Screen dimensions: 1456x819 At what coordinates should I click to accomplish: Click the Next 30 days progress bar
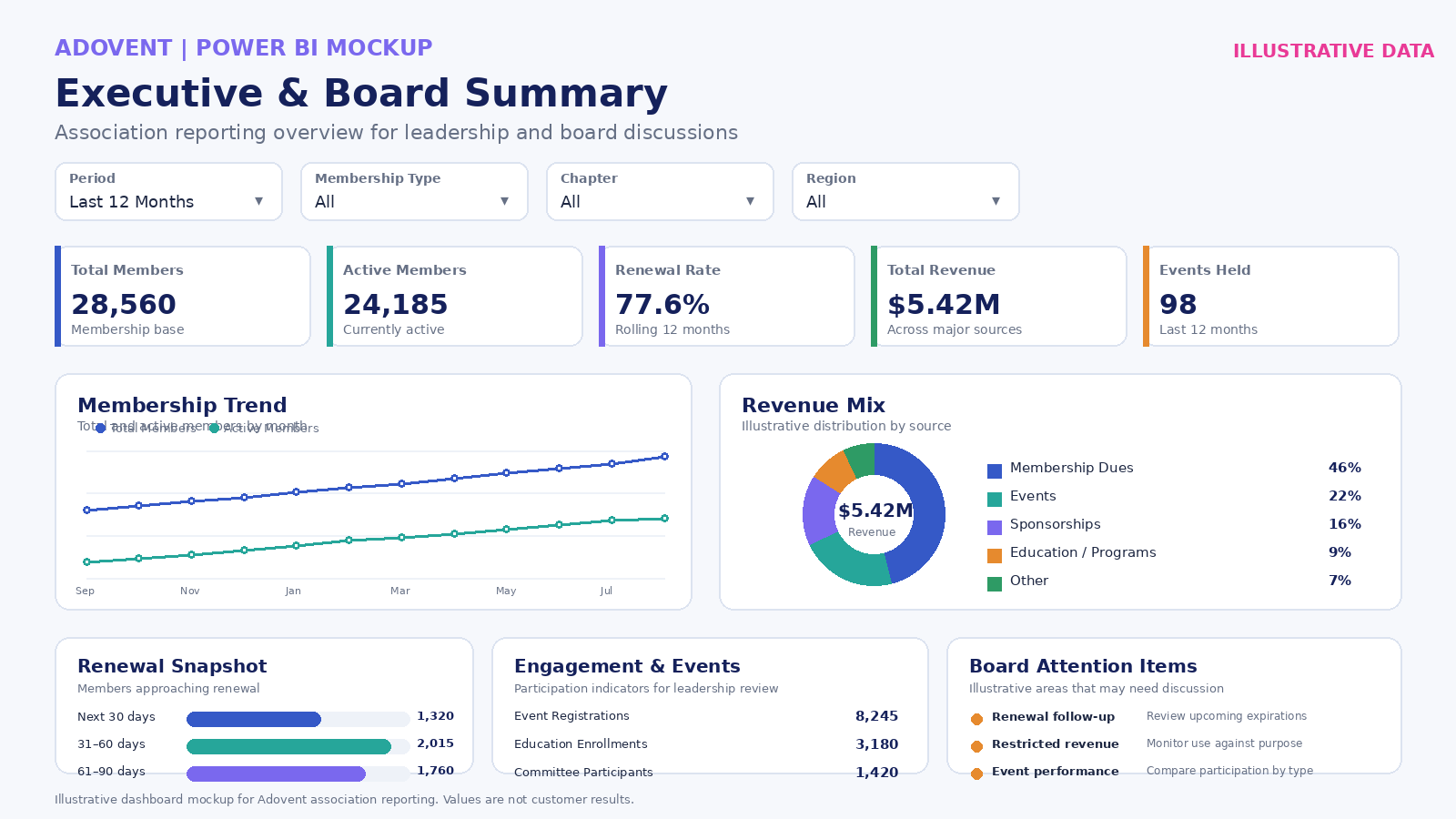click(298, 720)
